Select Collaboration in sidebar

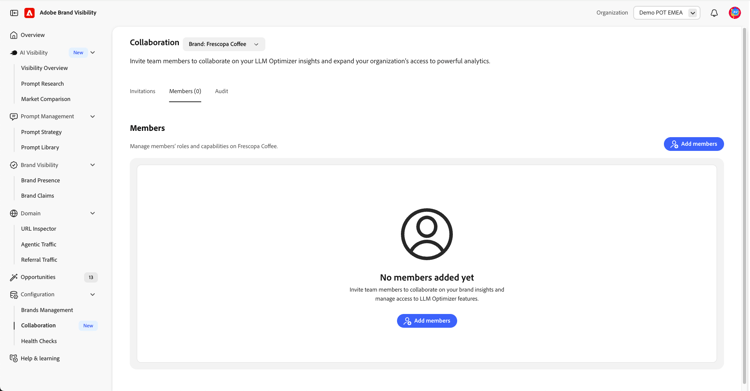[38, 325]
